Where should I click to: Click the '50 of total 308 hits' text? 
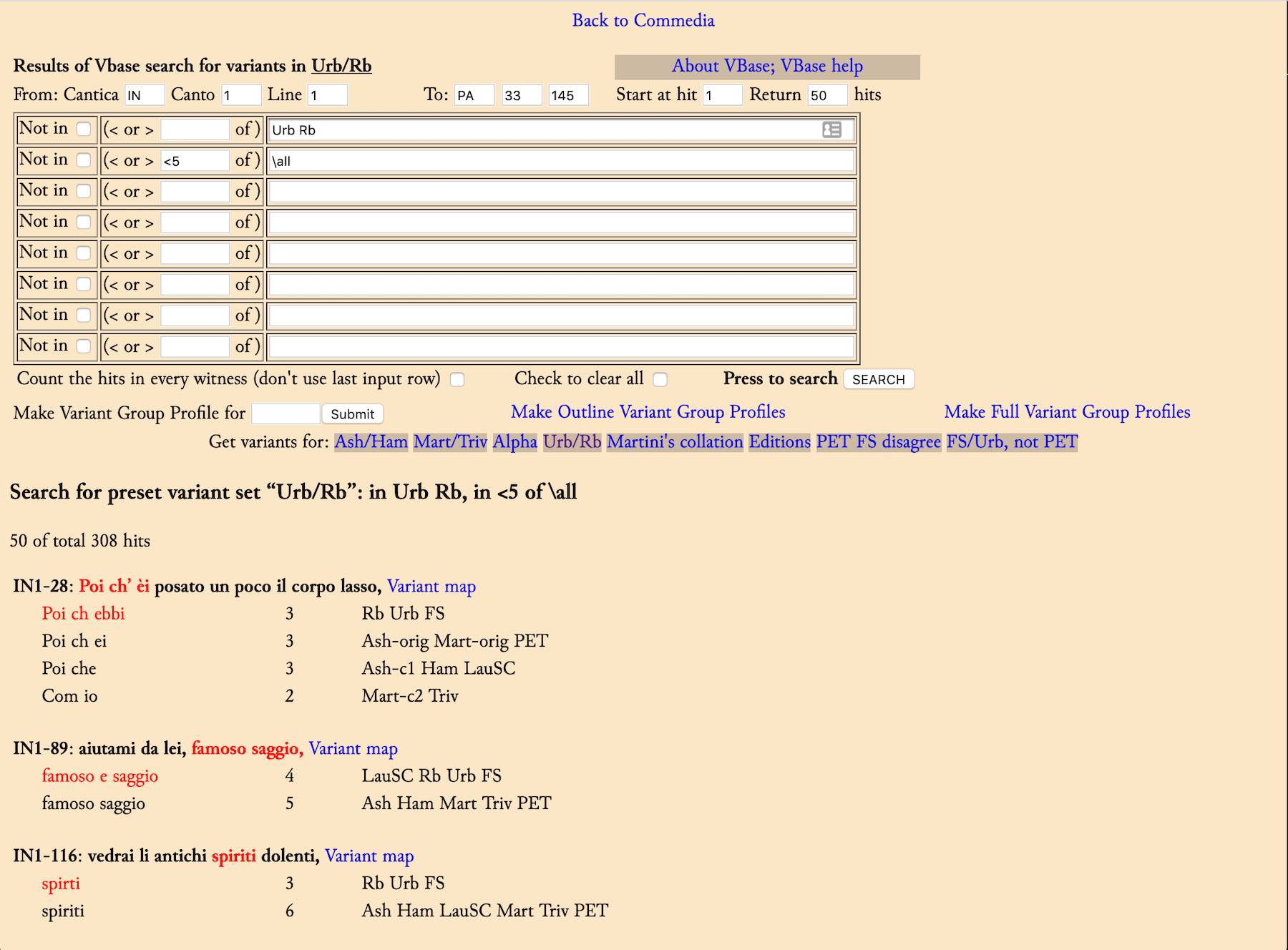[x=80, y=541]
